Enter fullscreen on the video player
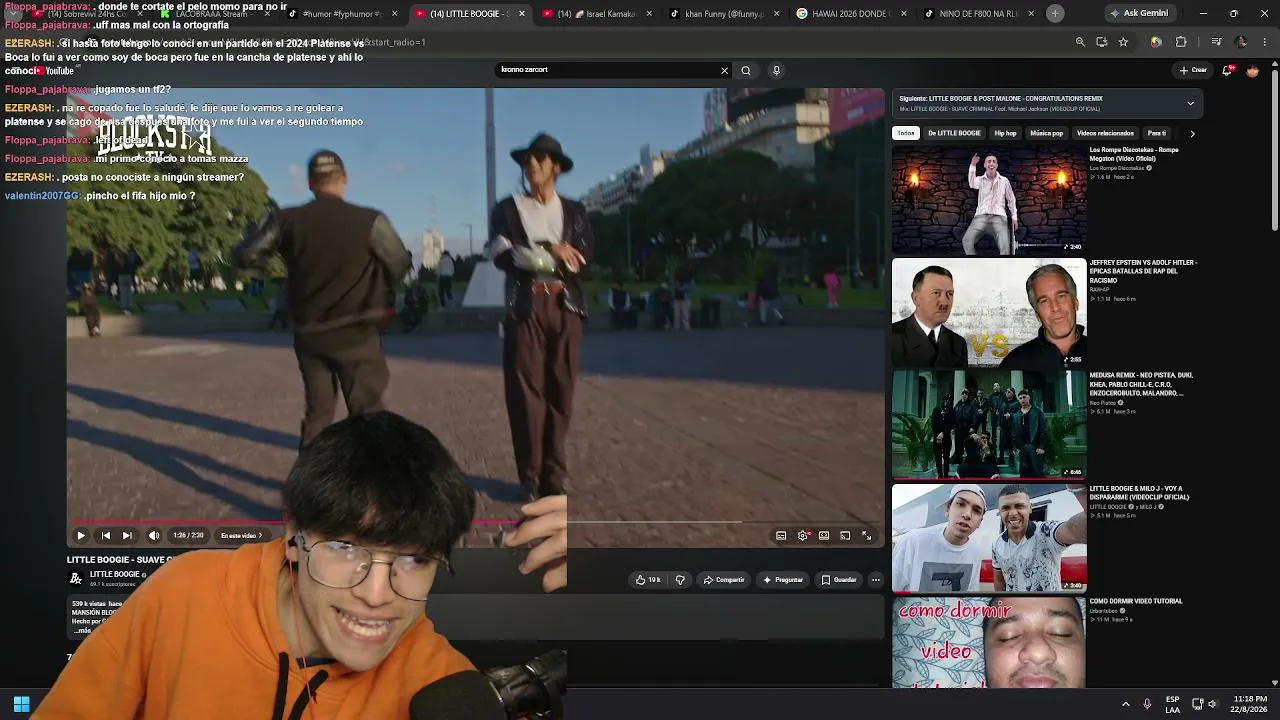This screenshot has width=1280, height=720. click(x=867, y=536)
